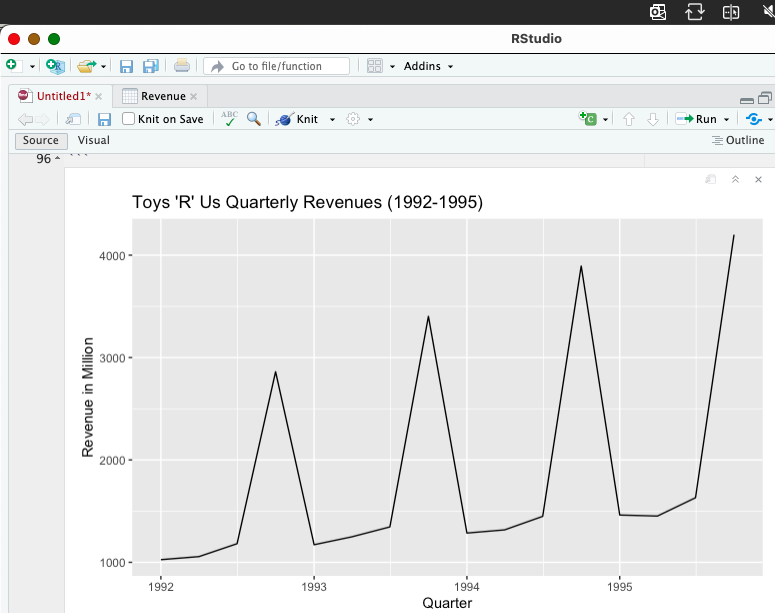The image size is (775, 613).
Task: Open Find/Replace magnifier icon
Action: [x=254, y=119]
